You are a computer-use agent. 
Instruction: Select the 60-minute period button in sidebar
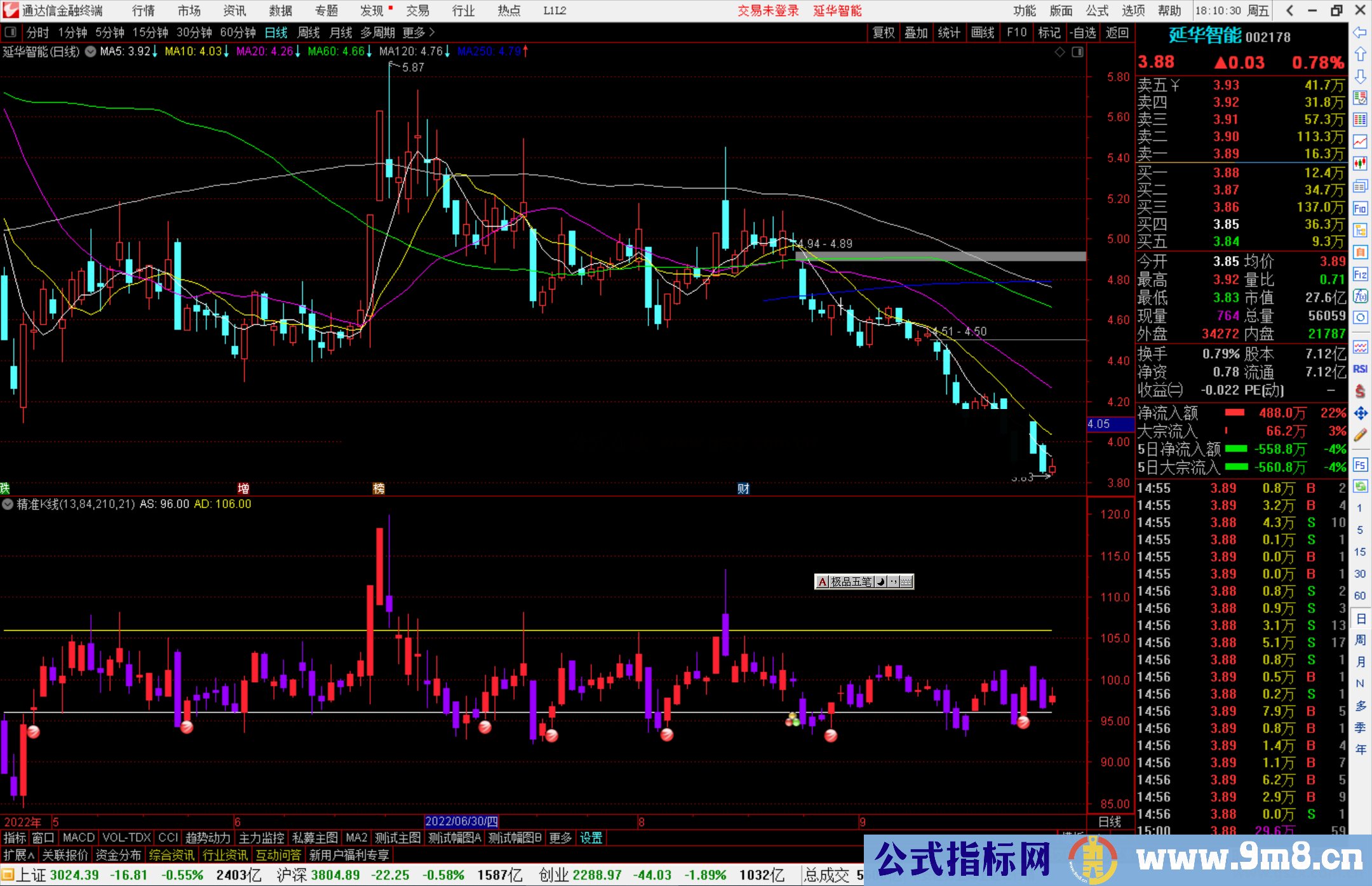click(x=1360, y=595)
